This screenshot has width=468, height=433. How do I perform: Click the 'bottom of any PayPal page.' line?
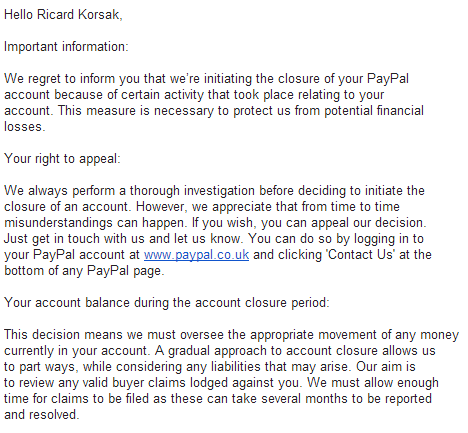coord(84,271)
